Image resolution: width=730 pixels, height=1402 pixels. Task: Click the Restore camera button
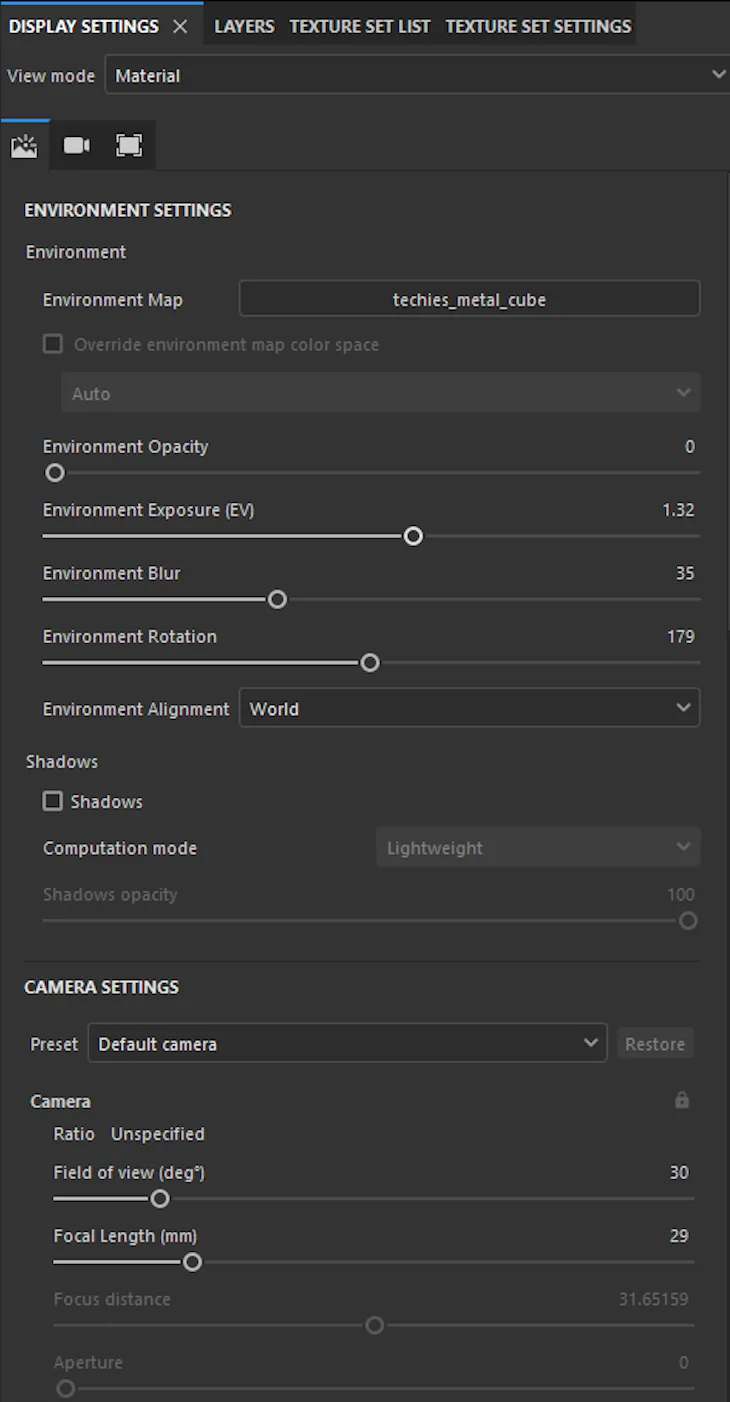tap(655, 1043)
